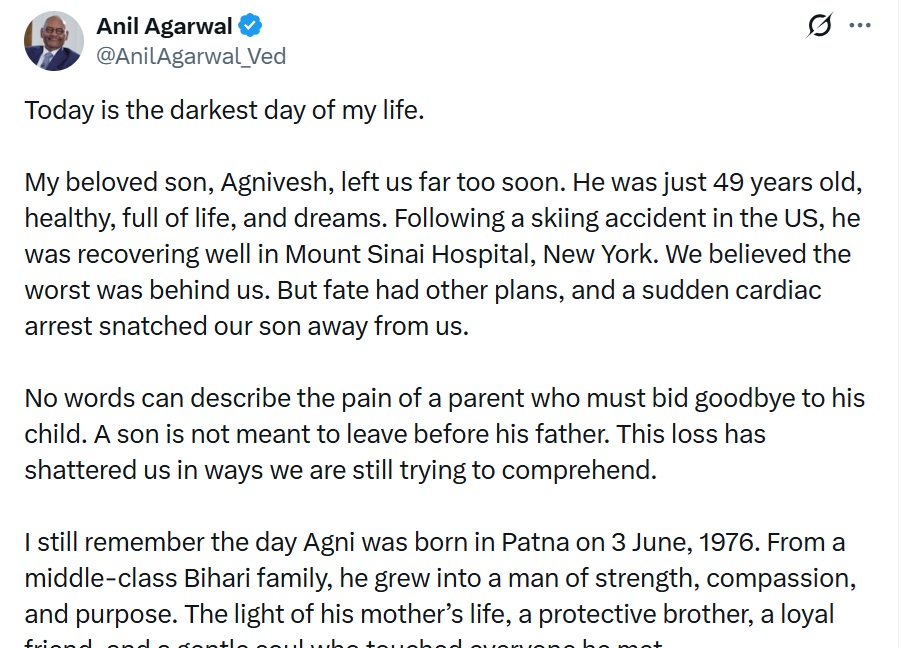
Task: Click the line 'Today is the darkest day of my life.'
Action: pyautogui.click(x=224, y=110)
